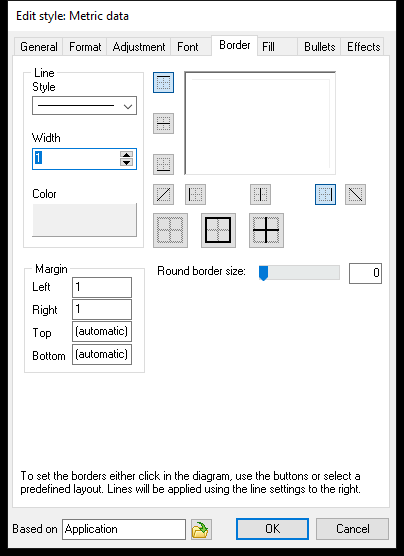Switch to the Adjustment tab
This screenshot has height=556, width=404.
pyautogui.click(x=139, y=47)
